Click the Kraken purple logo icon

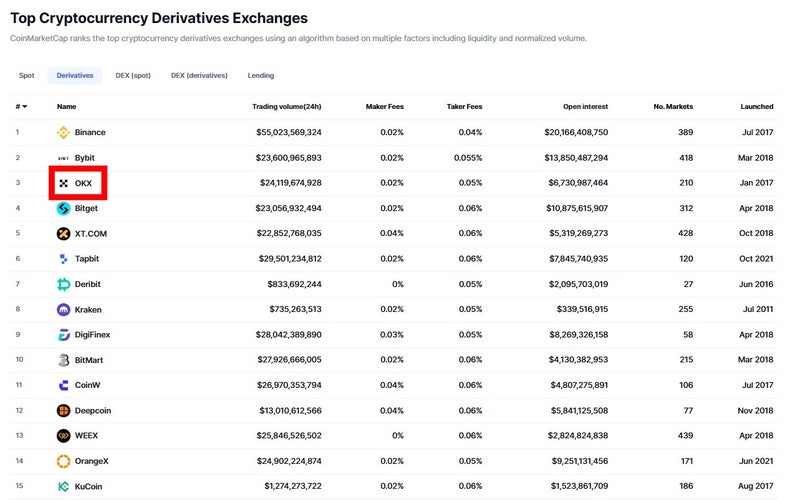[x=63, y=310]
